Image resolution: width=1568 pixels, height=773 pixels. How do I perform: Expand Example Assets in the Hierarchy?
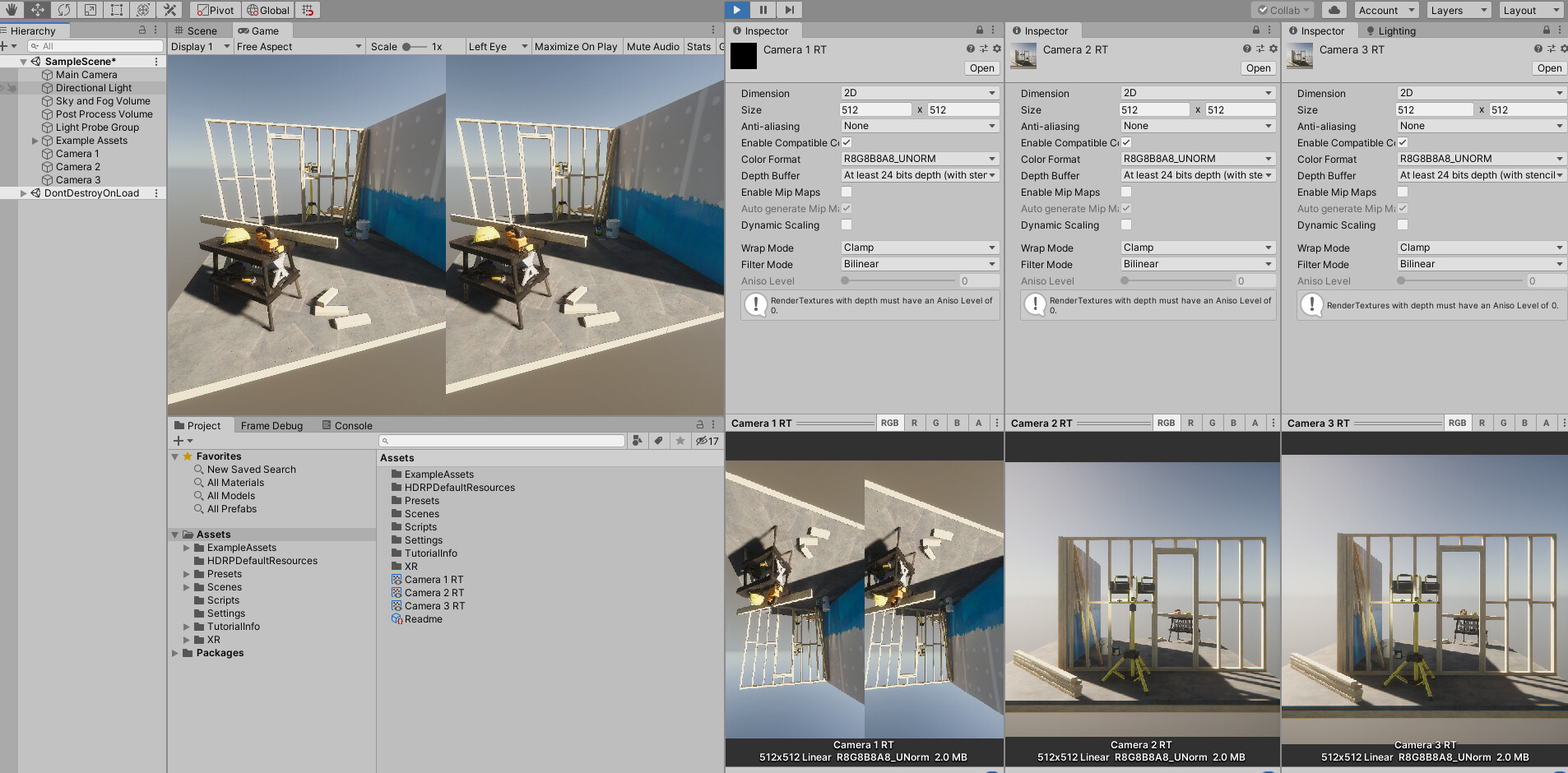[x=35, y=140]
